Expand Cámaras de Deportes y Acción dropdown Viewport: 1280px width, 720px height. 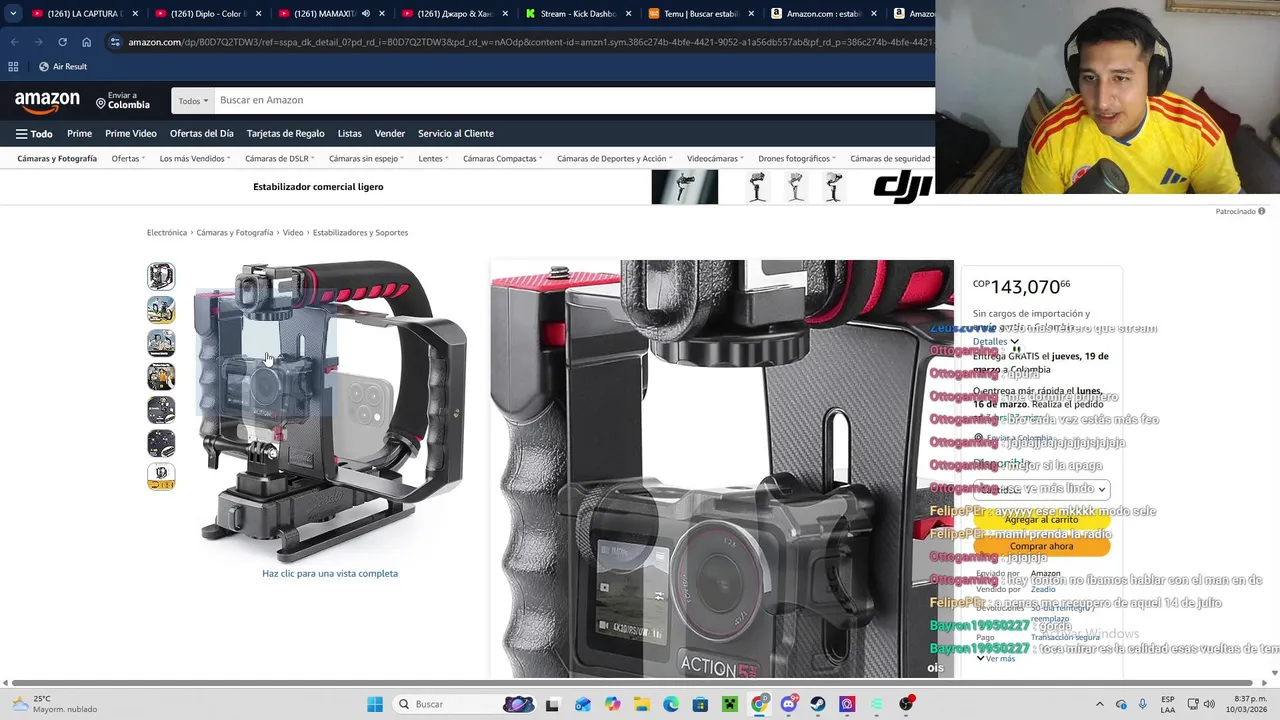[615, 158]
